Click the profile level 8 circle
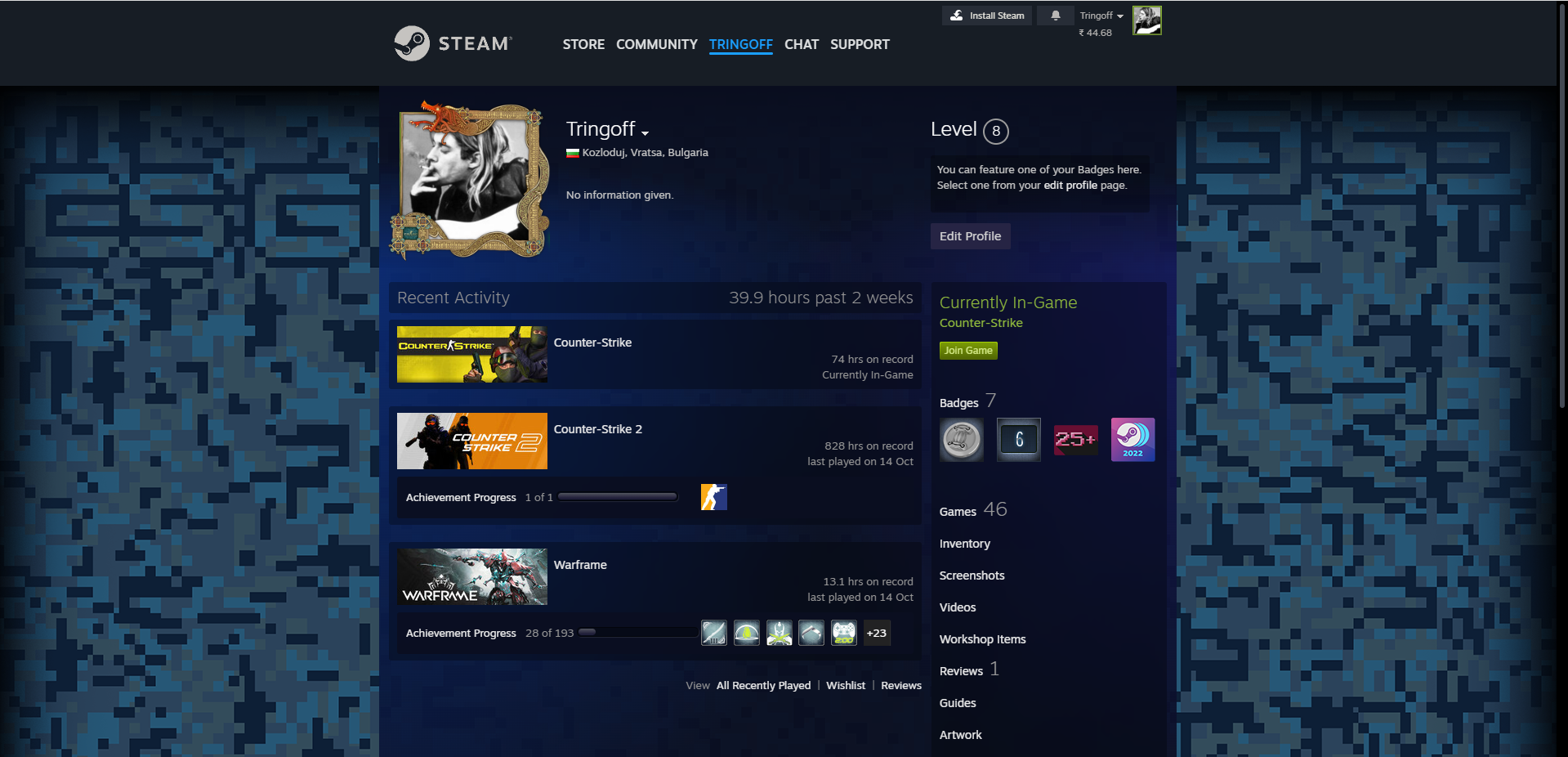The height and width of the screenshot is (757, 1568). pos(995,131)
